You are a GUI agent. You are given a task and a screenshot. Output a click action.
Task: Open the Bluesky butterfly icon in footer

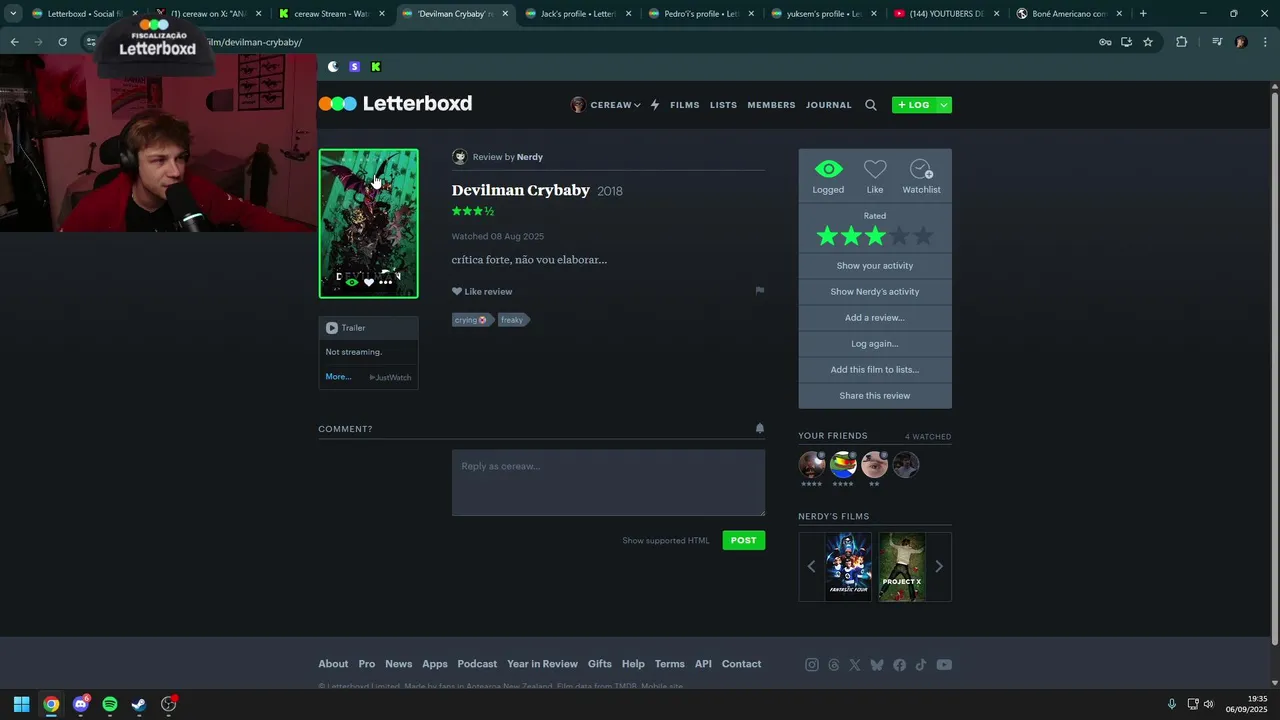877,665
